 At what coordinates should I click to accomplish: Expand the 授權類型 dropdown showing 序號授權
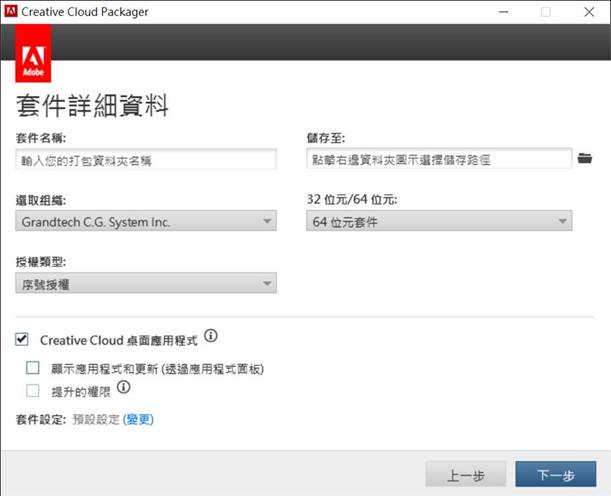[x=146, y=283]
